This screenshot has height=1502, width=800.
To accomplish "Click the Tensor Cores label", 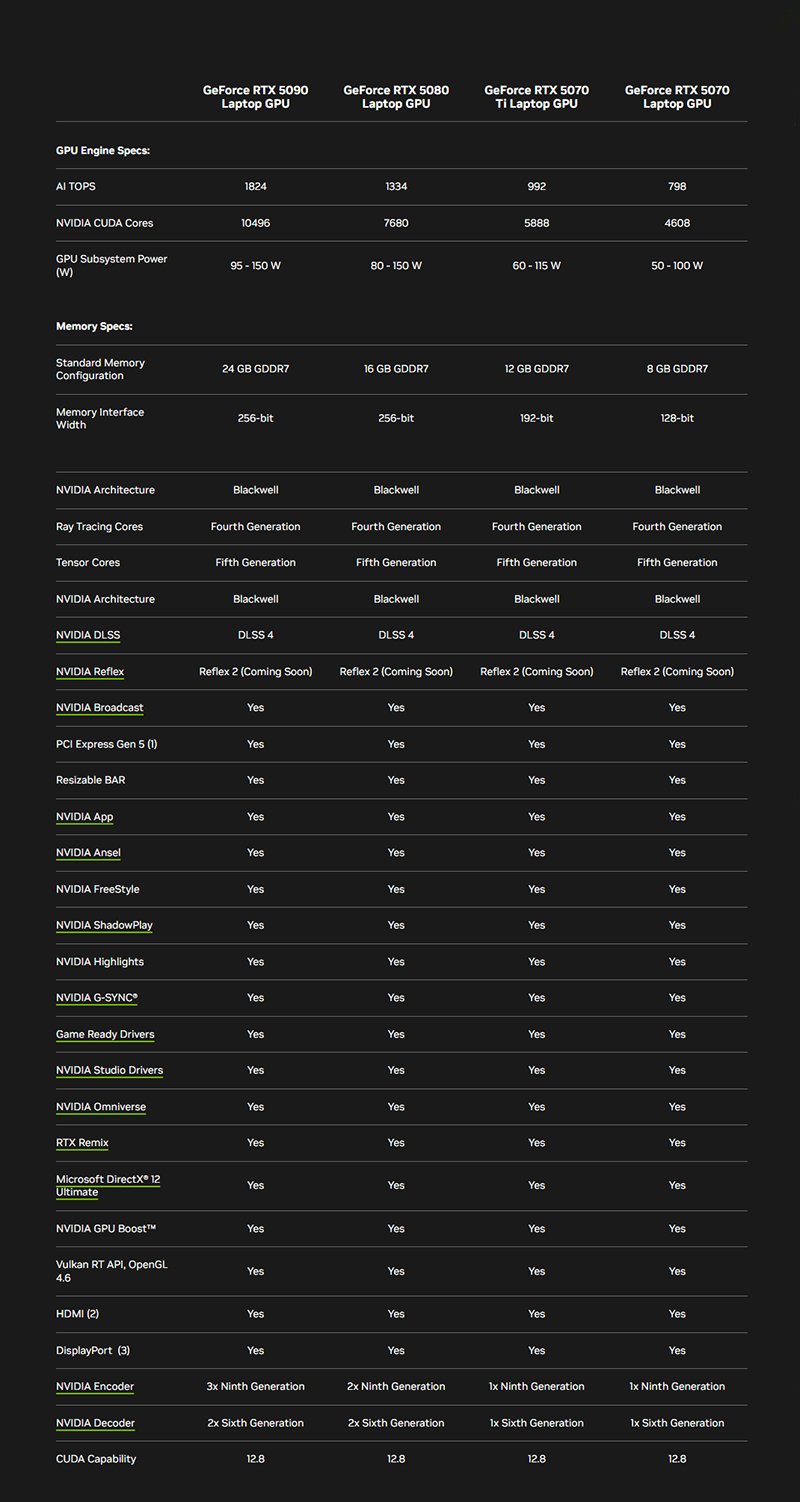I will (x=88, y=562).
